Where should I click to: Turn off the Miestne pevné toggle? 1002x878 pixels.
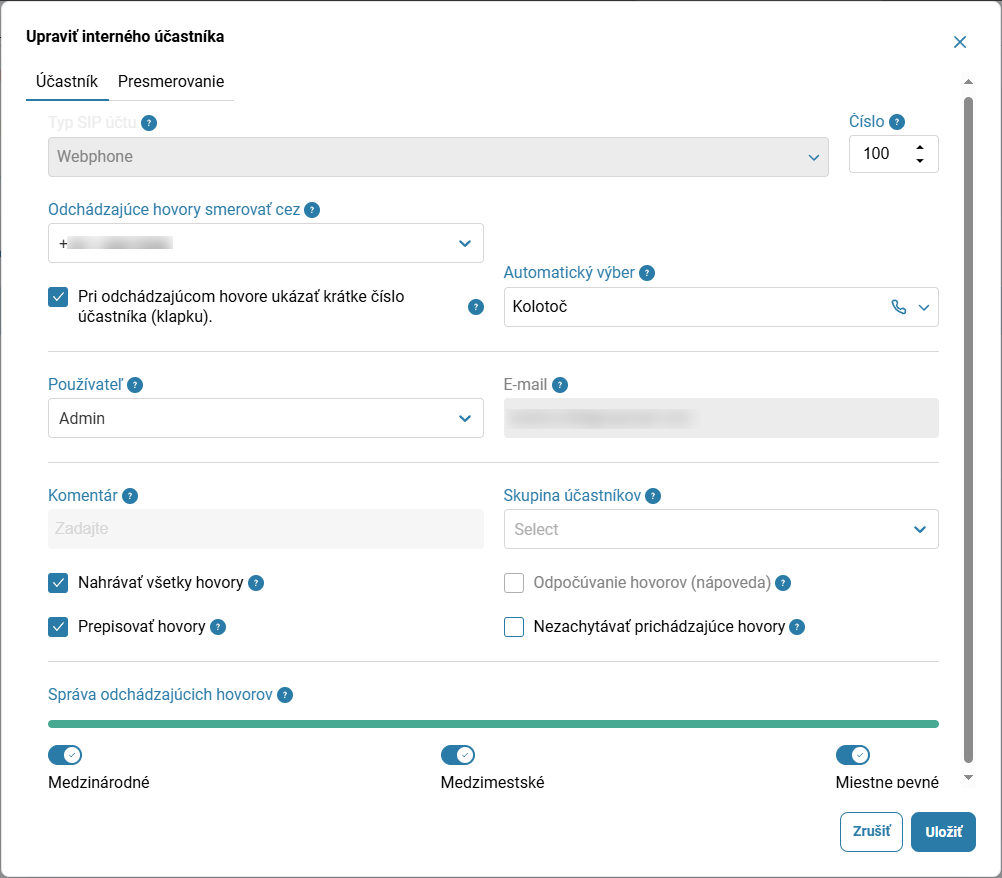pos(853,755)
